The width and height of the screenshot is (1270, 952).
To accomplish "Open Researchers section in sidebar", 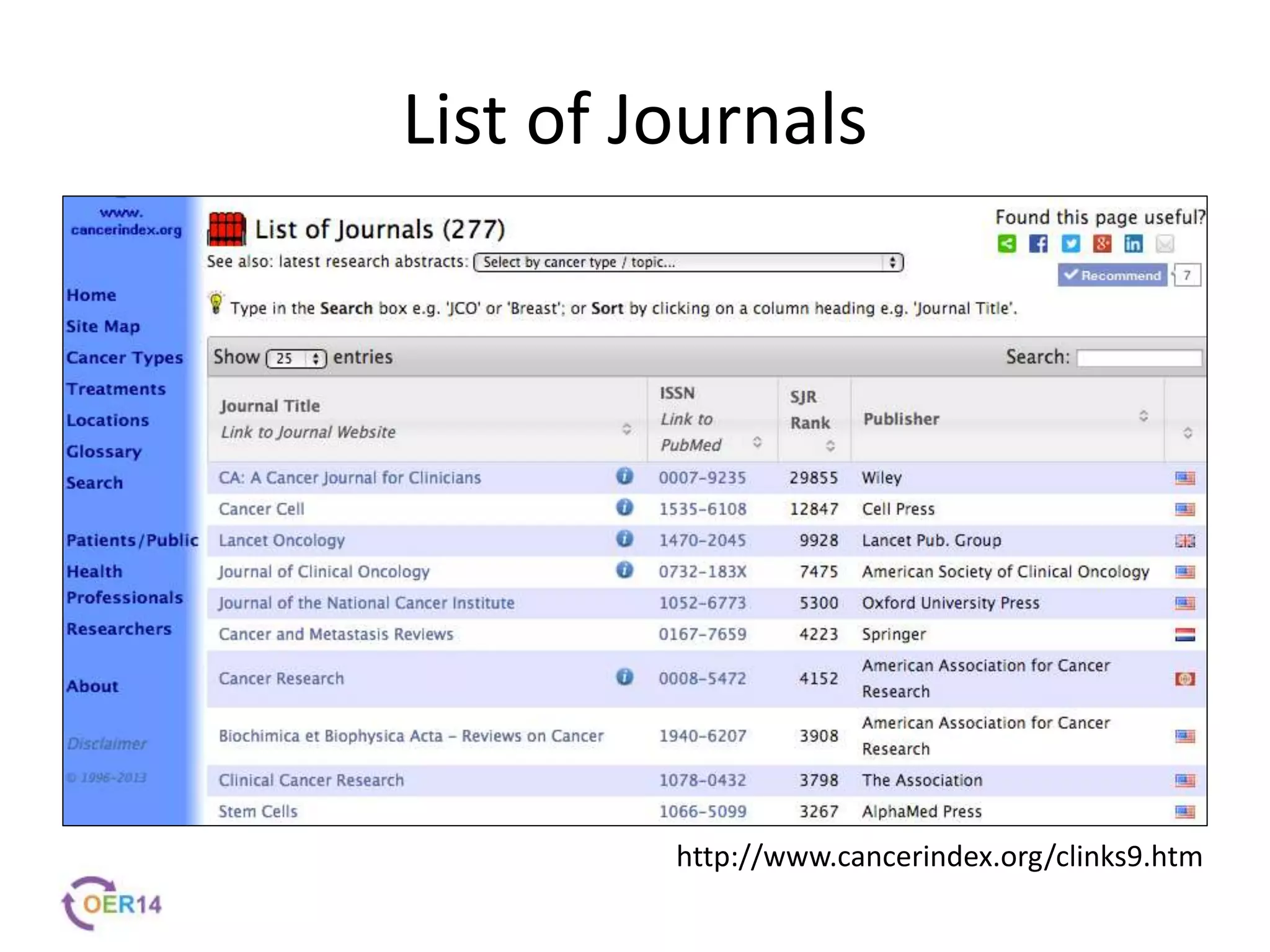I will 119,629.
